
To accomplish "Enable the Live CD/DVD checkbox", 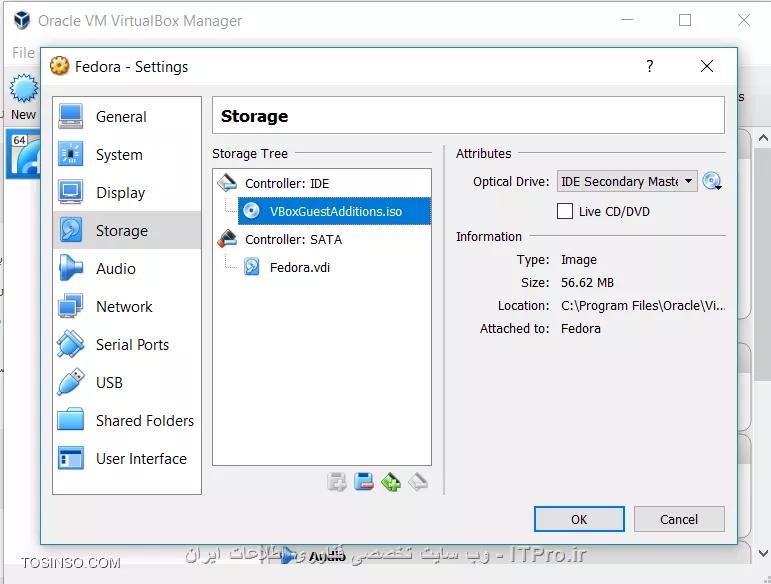I will pyautogui.click(x=565, y=211).
